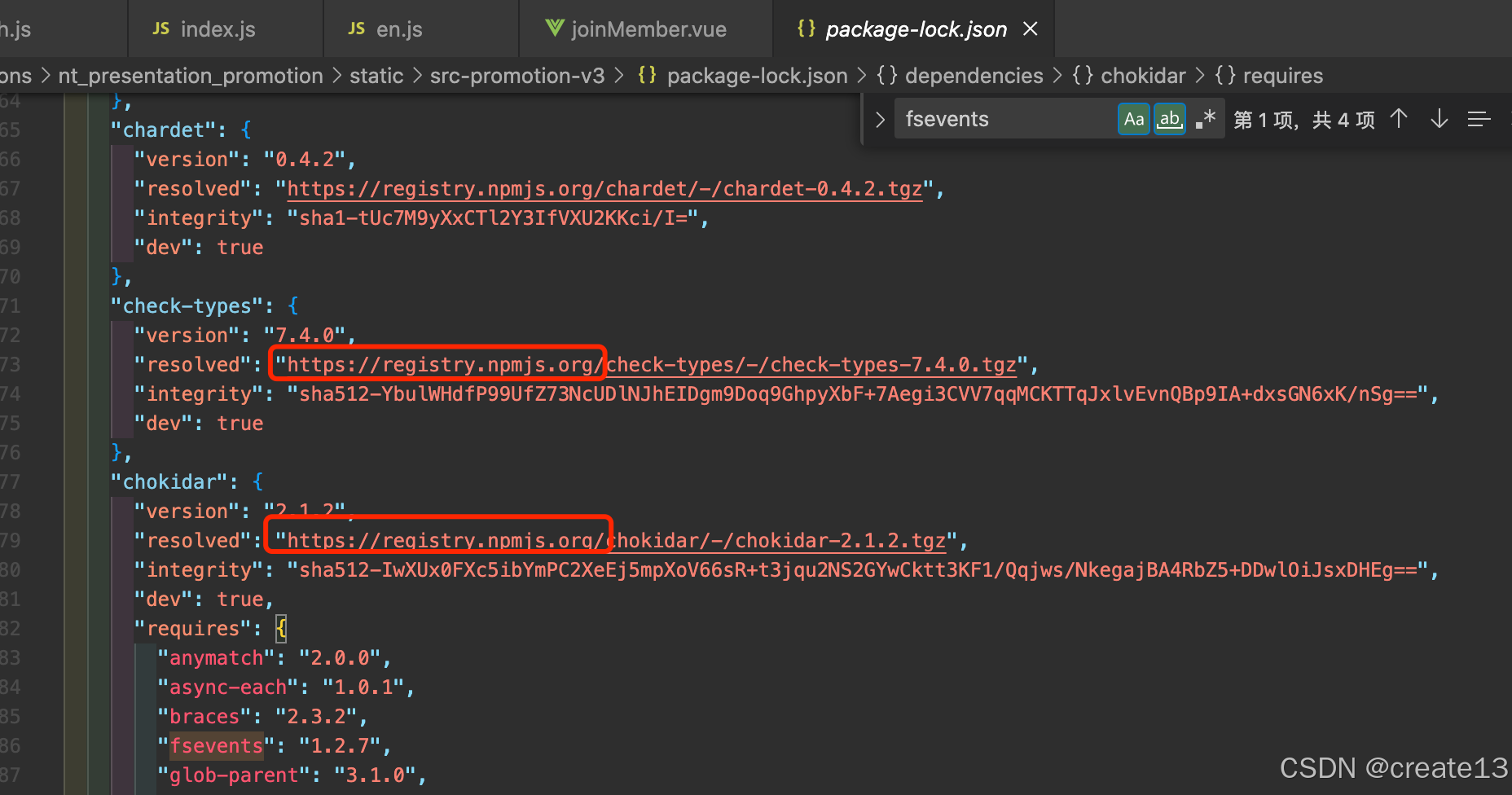Click the Vue icon on joinMember.vue tab
1512x795 pixels.
click(554, 28)
